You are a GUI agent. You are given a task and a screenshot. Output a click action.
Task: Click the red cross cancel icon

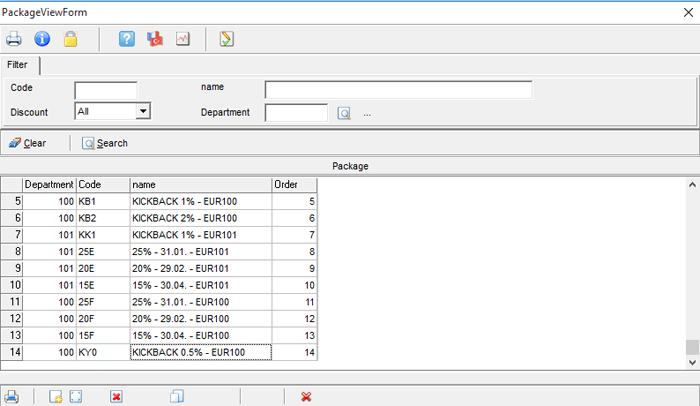click(x=306, y=397)
